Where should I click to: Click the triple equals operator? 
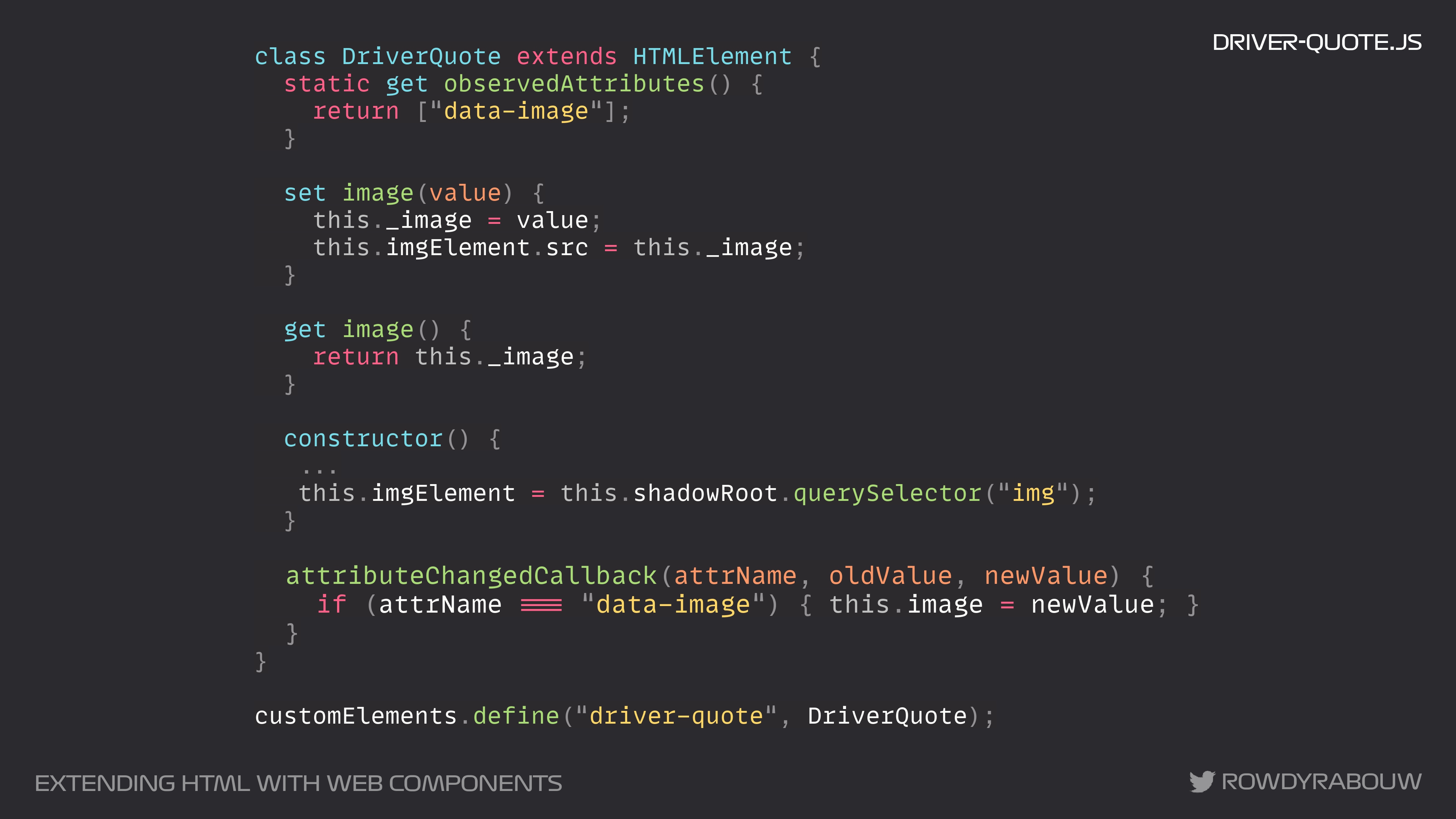(541, 605)
